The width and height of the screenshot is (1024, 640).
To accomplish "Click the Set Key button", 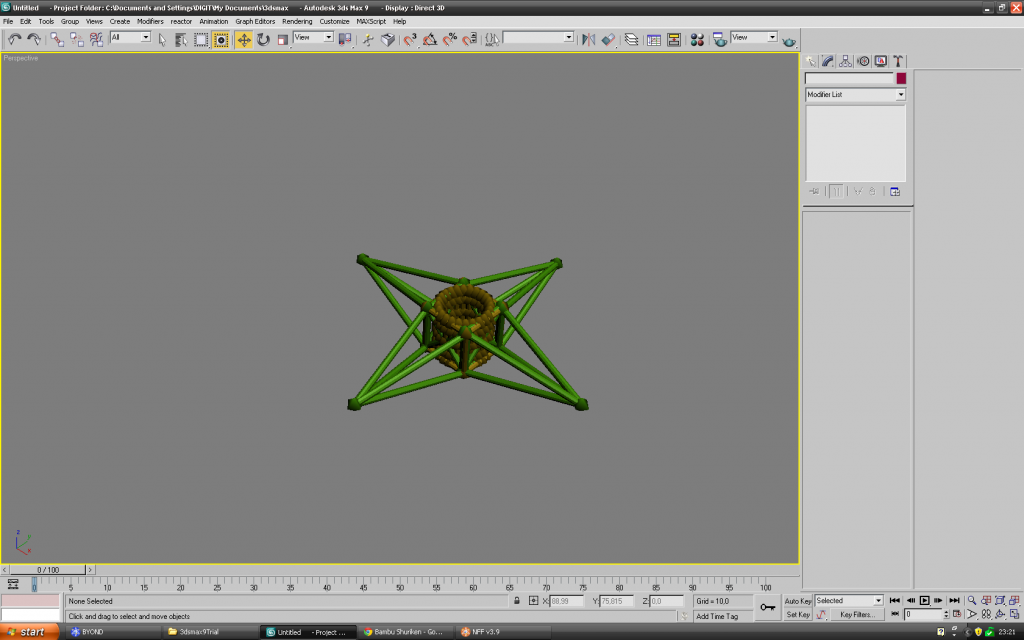I will [x=798, y=615].
